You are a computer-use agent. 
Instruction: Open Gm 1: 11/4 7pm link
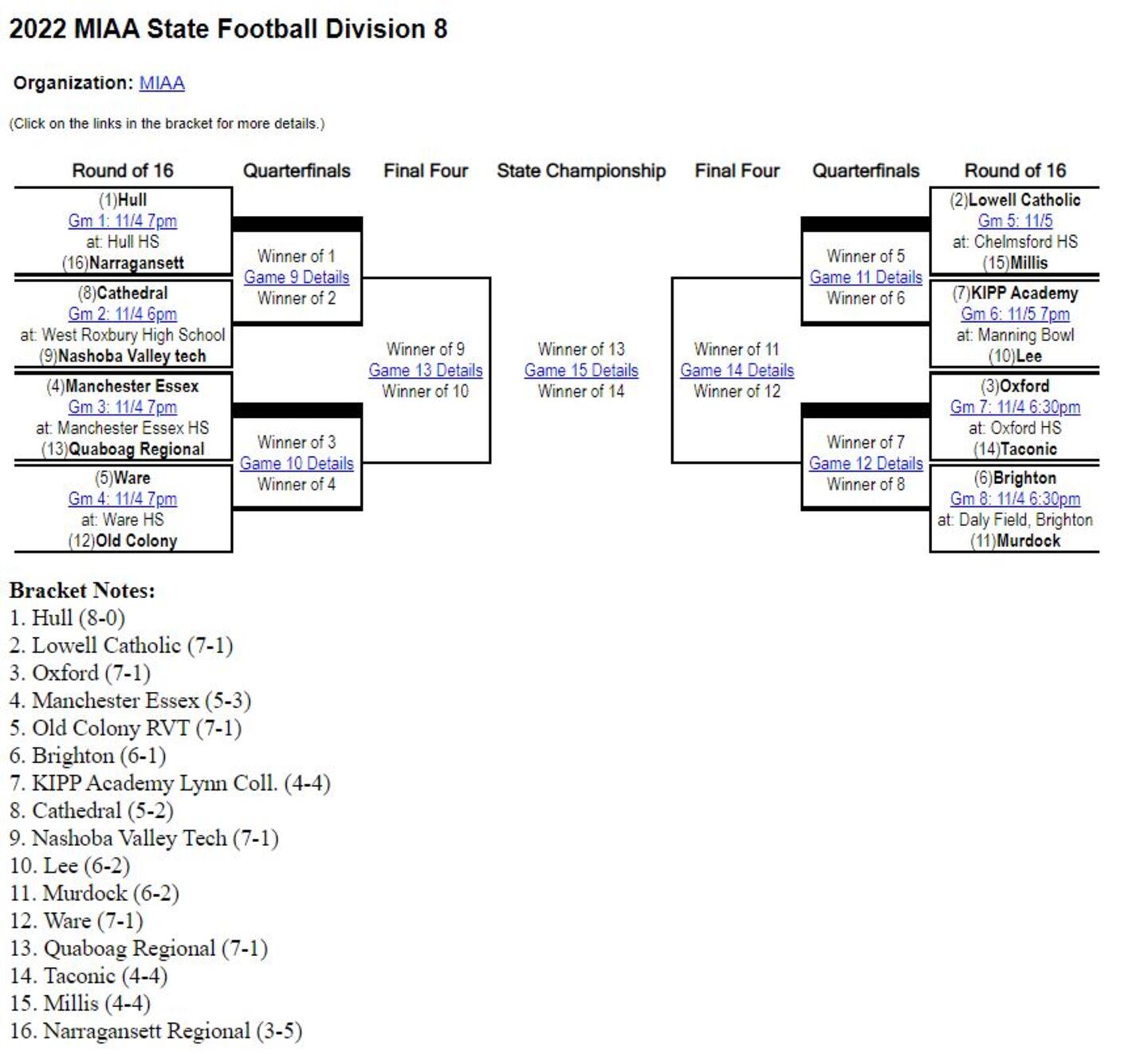point(123,221)
